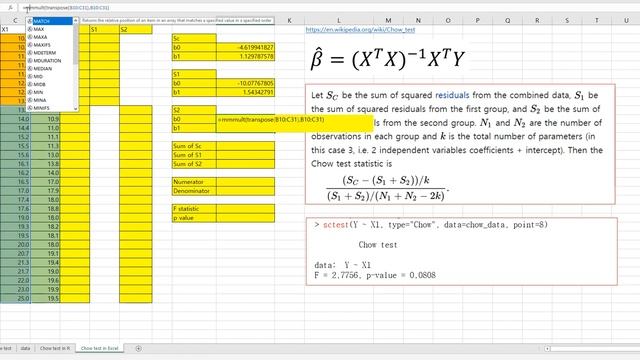Screen dimensions: 640x360
Task: Click the function icon beside MIN
Action: [30, 92]
